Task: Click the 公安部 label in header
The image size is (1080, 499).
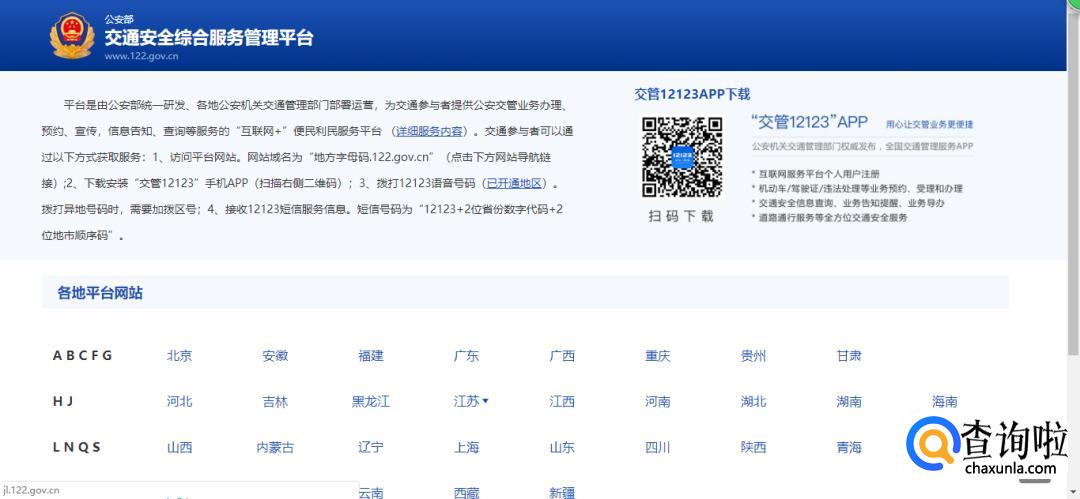Action: point(119,19)
